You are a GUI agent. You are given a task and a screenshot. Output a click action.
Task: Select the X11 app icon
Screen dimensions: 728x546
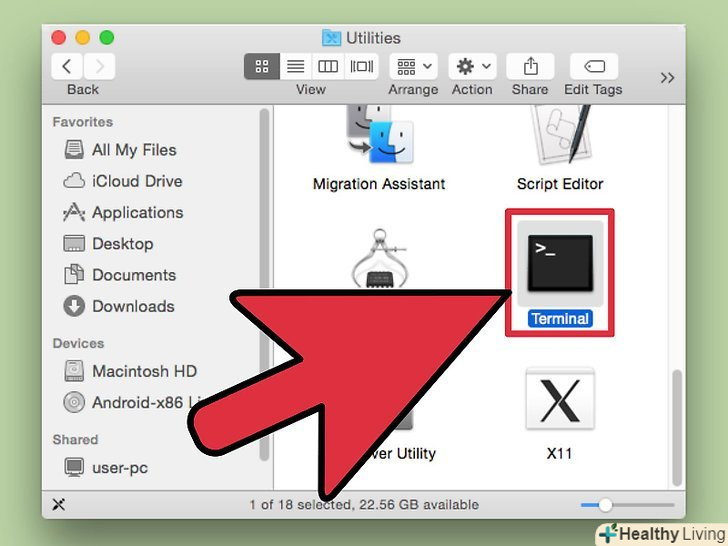click(560, 399)
